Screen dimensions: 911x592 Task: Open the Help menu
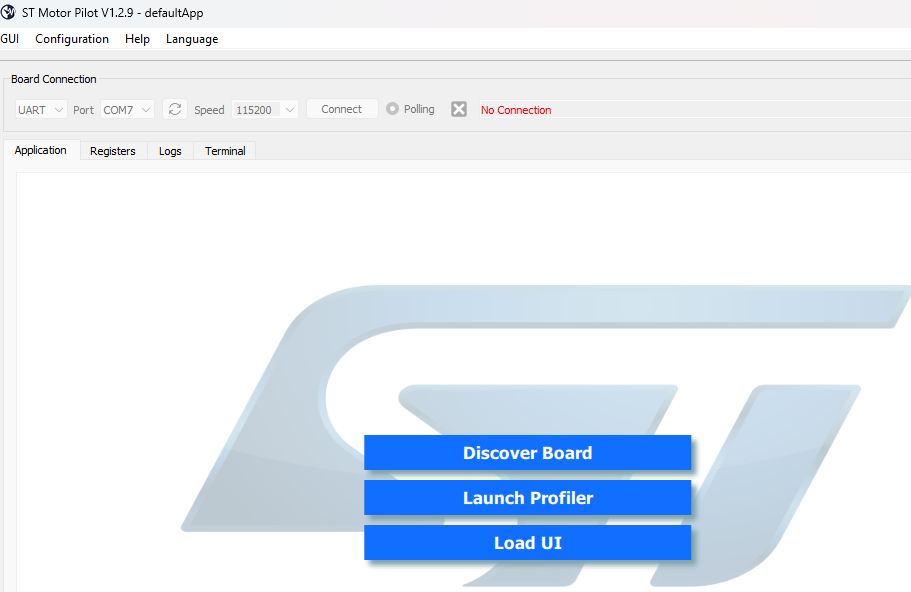coord(137,39)
